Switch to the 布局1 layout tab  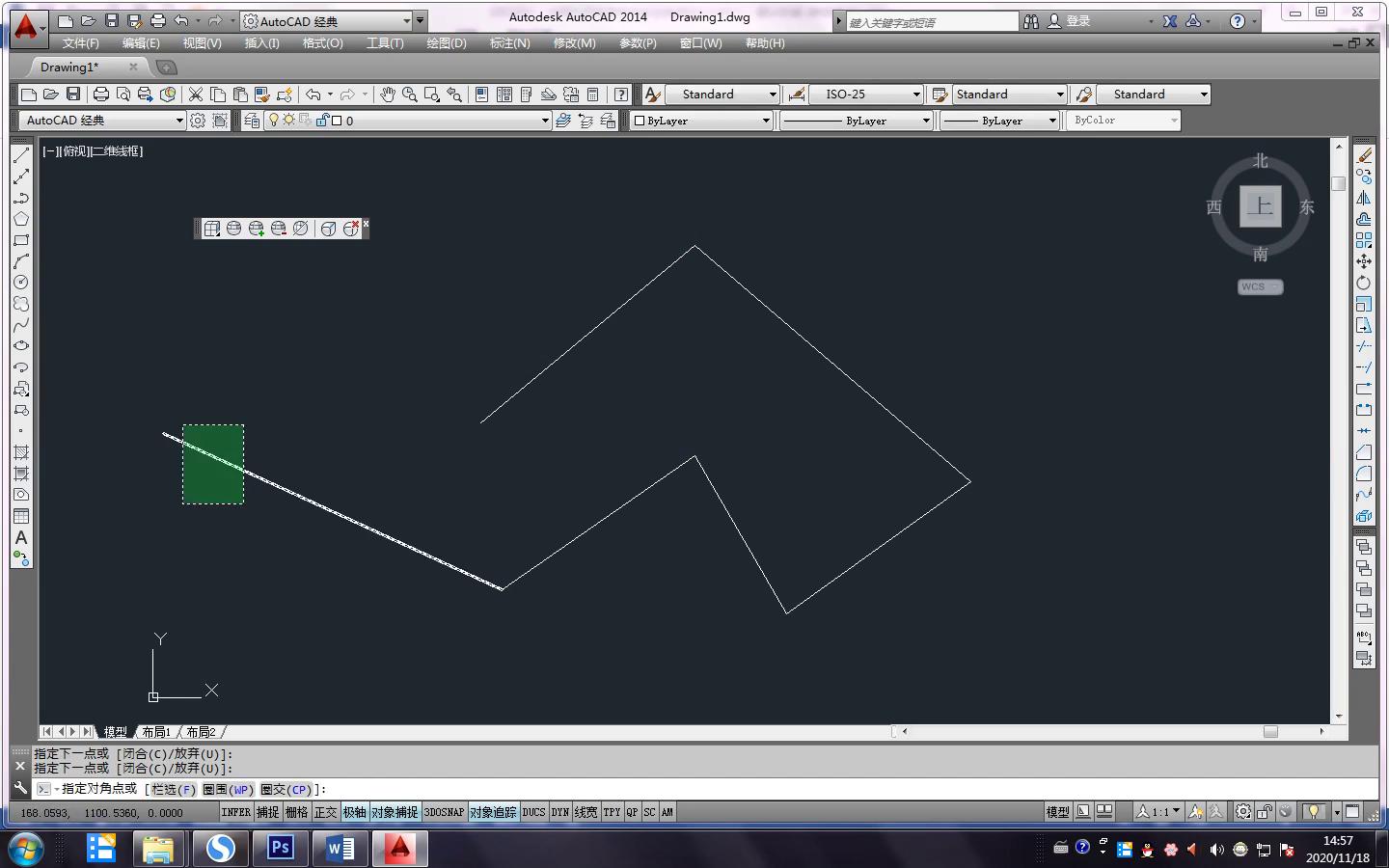156,732
